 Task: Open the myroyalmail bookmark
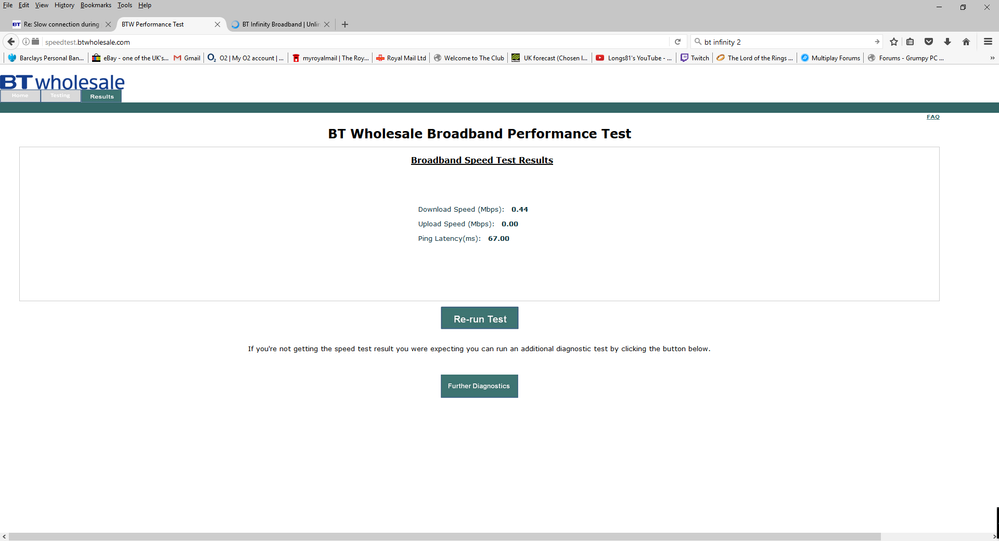click(330, 58)
